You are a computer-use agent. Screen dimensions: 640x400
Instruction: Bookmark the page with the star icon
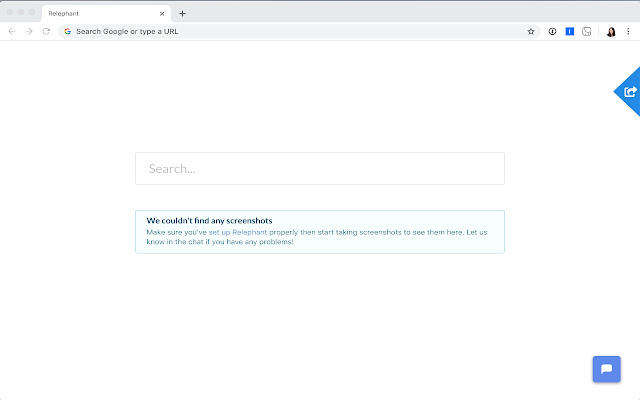(x=531, y=31)
